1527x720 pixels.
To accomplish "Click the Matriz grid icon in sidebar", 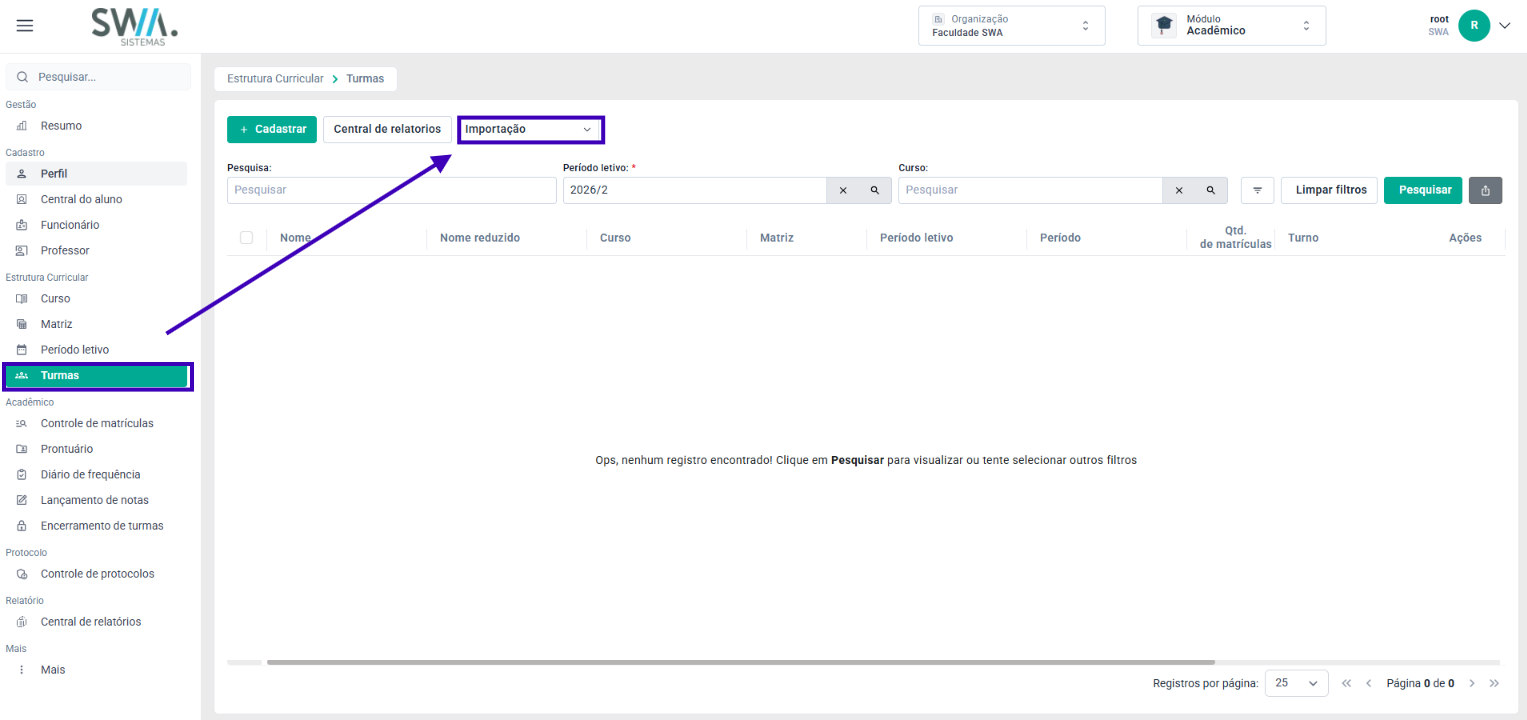I will tap(22, 324).
